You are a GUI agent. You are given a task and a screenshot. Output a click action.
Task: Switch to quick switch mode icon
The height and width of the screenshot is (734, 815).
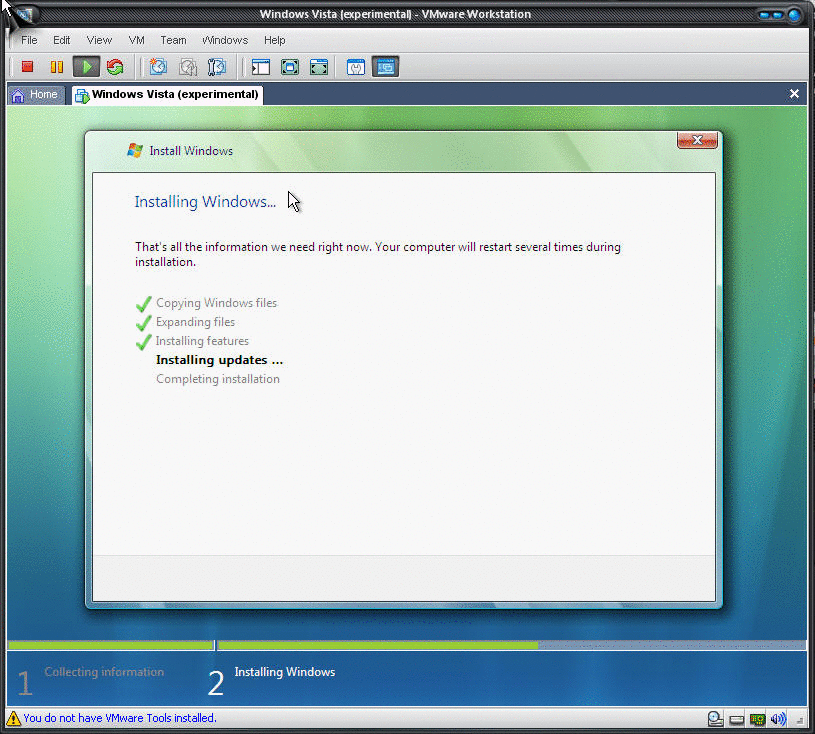click(290, 67)
